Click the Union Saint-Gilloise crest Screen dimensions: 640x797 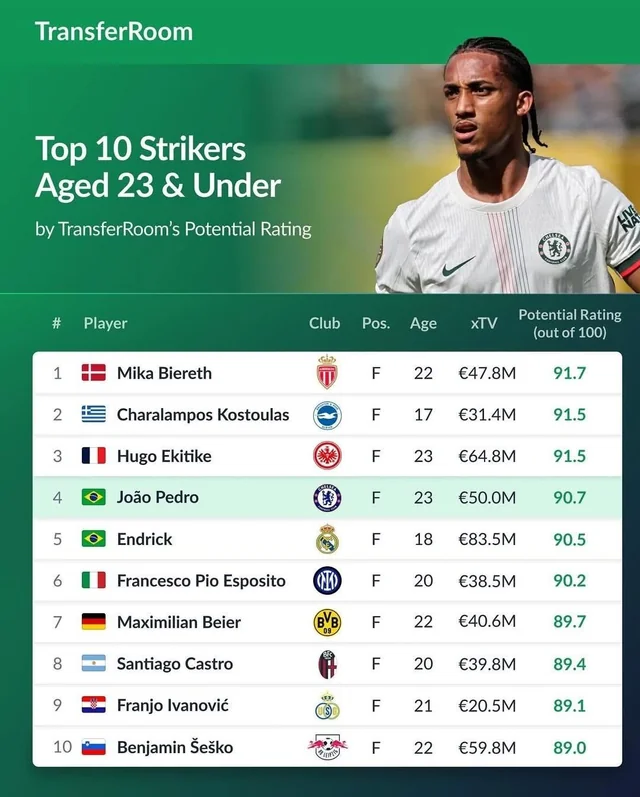327,706
